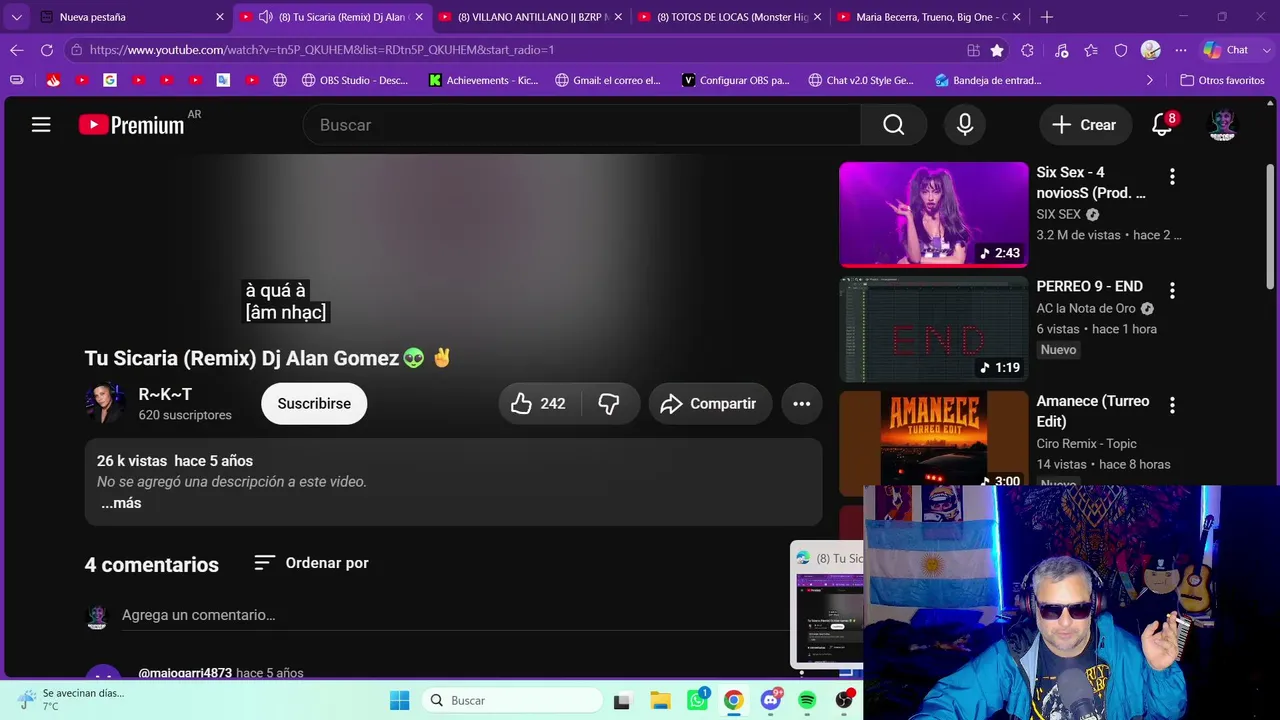Expand the tab search dropdown
This screenshot has height=720, width=1280.
click(16, 17)
